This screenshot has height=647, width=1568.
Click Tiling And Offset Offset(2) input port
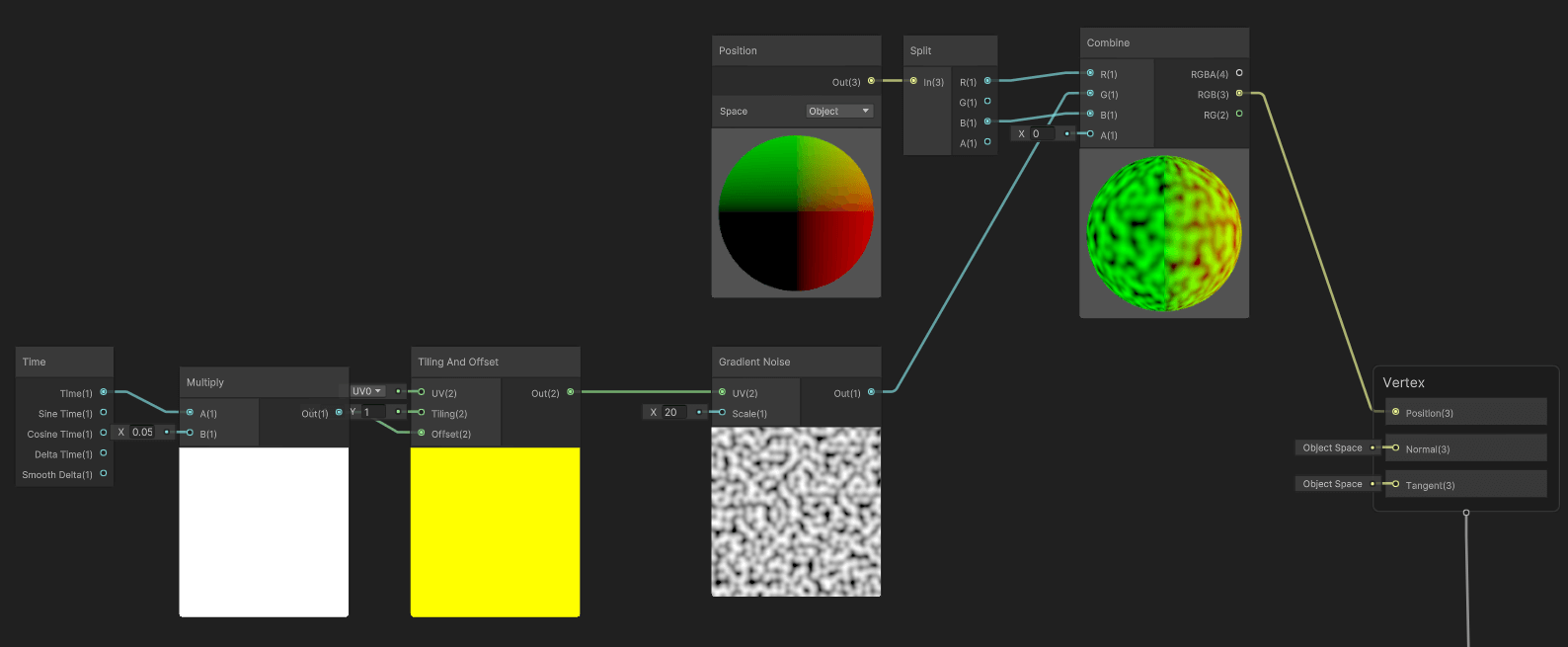tap(422, 433)
